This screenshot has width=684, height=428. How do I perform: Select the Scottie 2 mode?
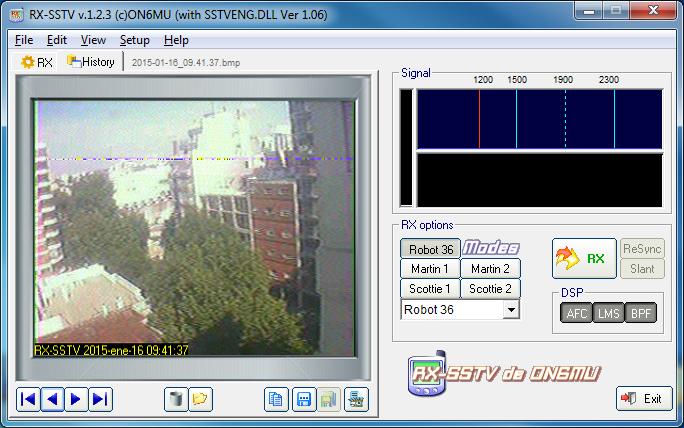click(490, 288)
